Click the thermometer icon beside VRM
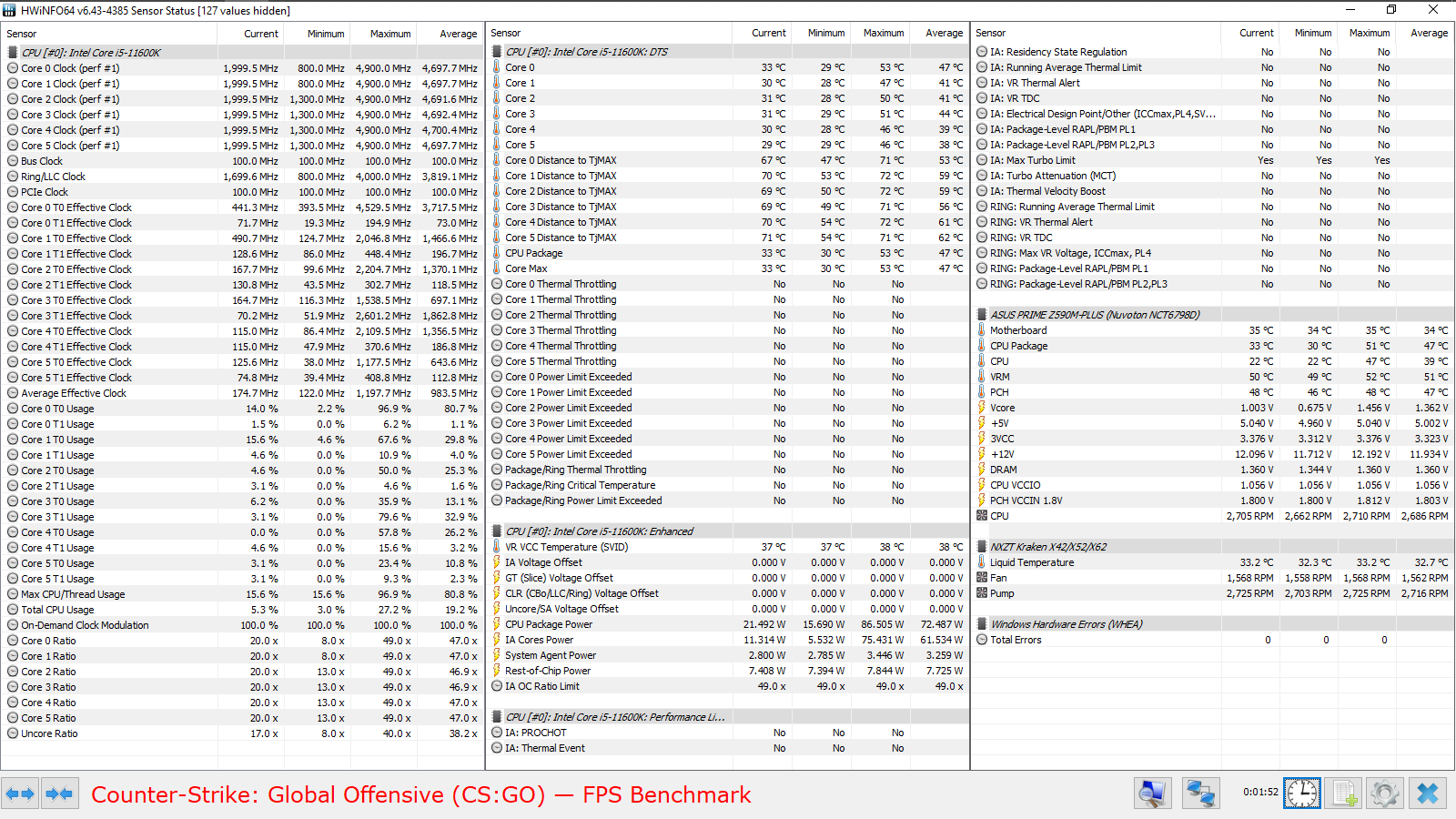The height and width of the screenshot is (819, 1456). coord(982,377)
